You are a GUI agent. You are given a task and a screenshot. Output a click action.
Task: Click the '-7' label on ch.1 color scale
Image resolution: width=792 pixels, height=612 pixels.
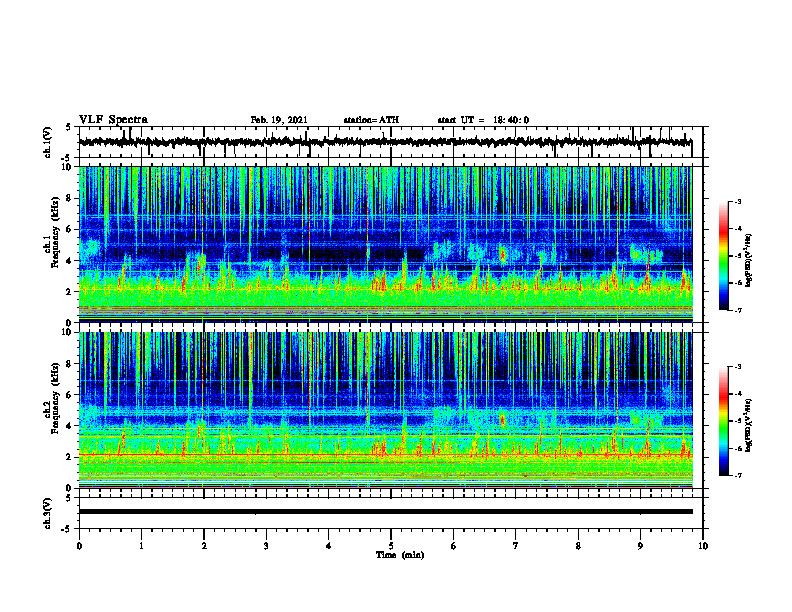coord(737,310)
